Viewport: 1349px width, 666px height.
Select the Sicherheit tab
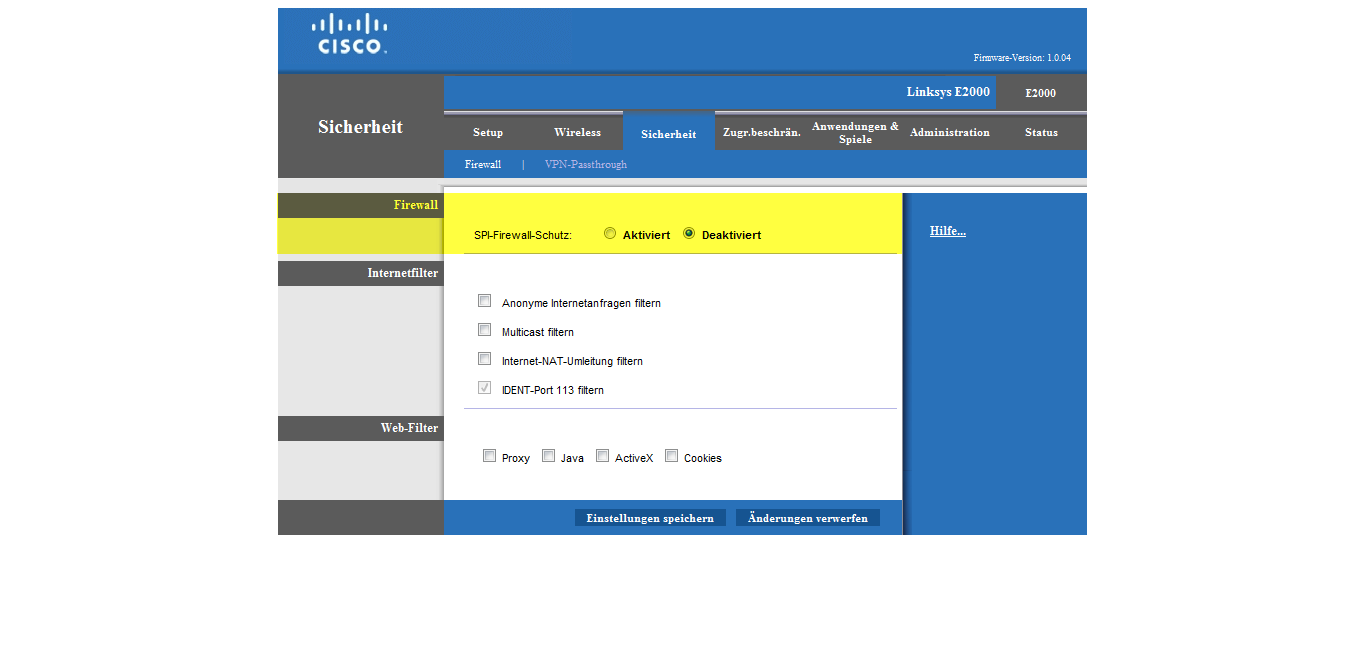pyautogui.click(x=668, y=134)
